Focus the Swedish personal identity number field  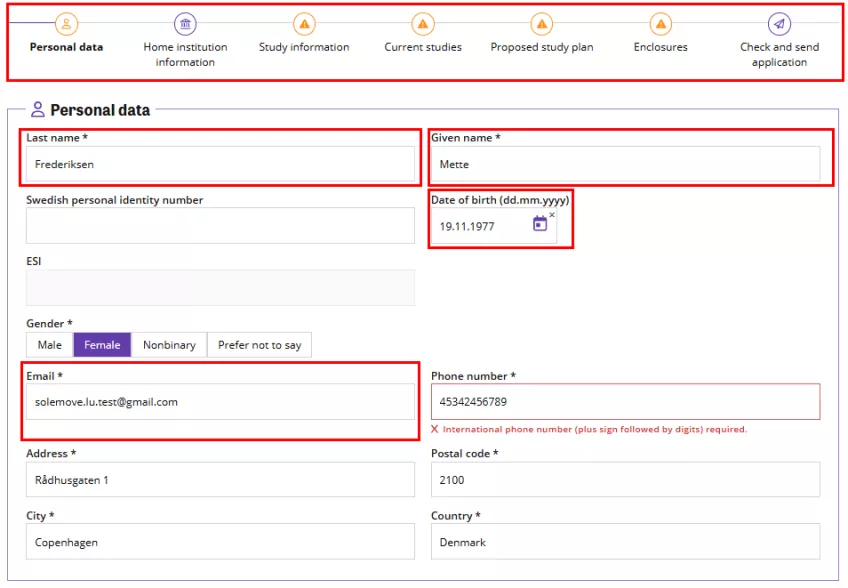point(220,226)
